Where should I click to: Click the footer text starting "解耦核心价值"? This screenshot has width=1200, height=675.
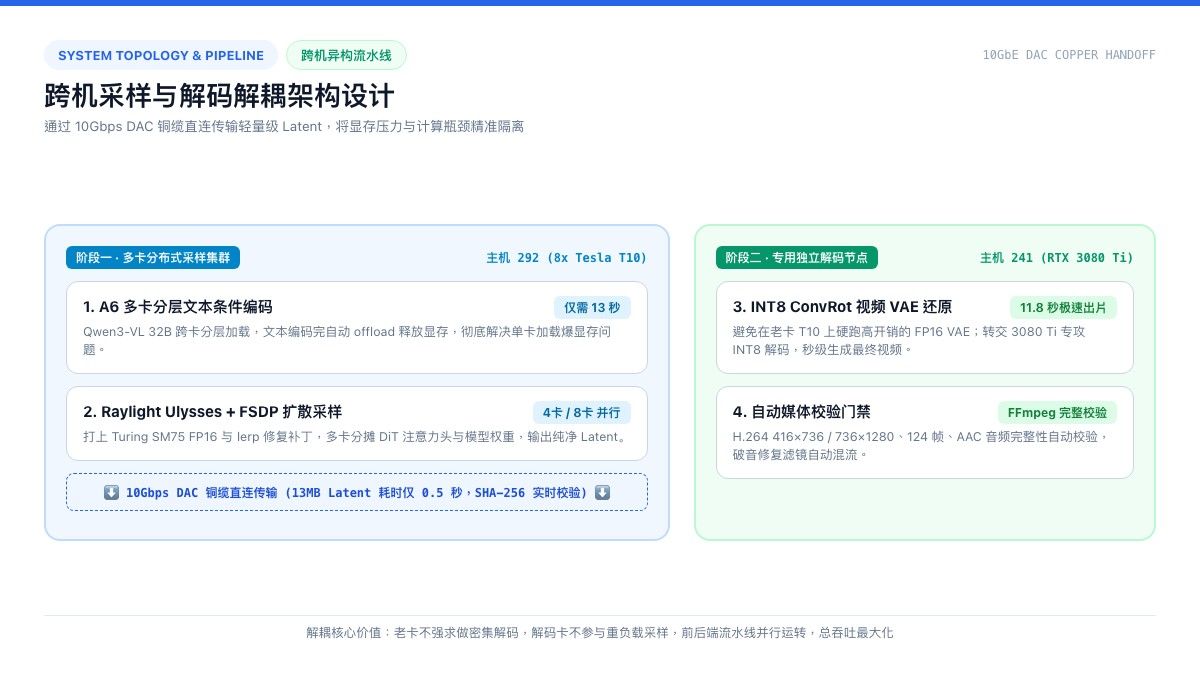coord(600,632)
